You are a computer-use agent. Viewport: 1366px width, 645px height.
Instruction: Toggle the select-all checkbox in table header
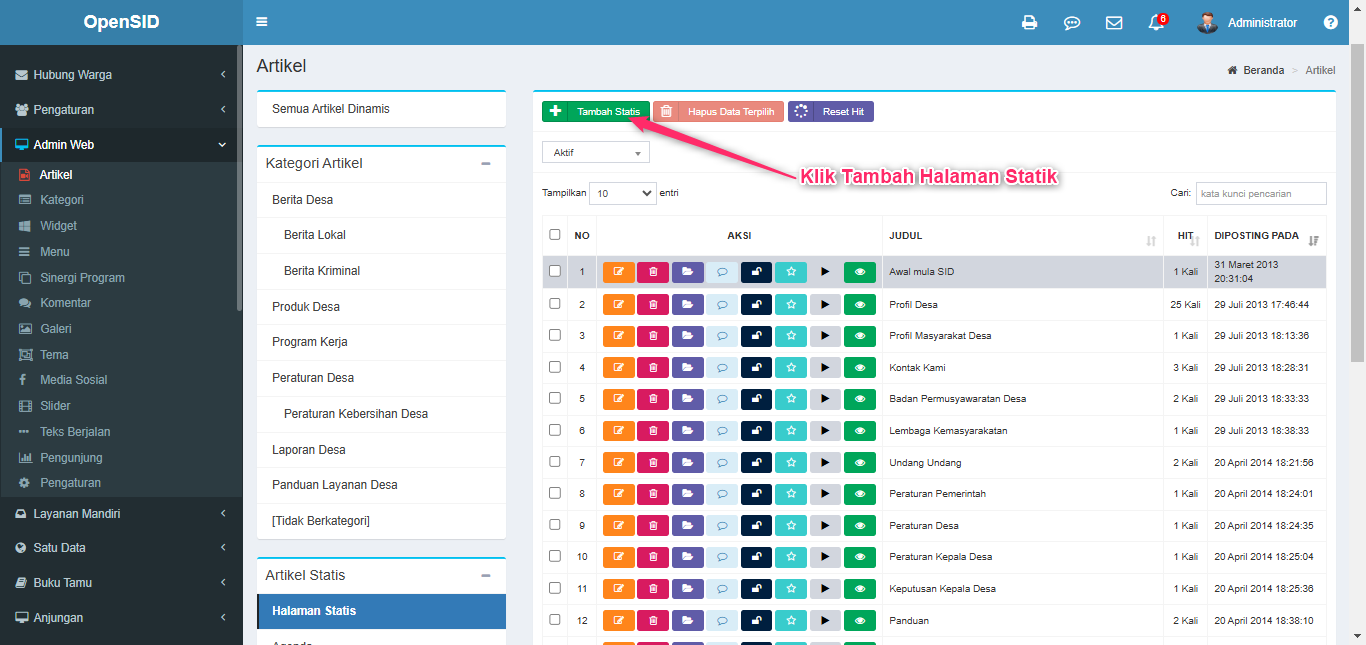555,235
